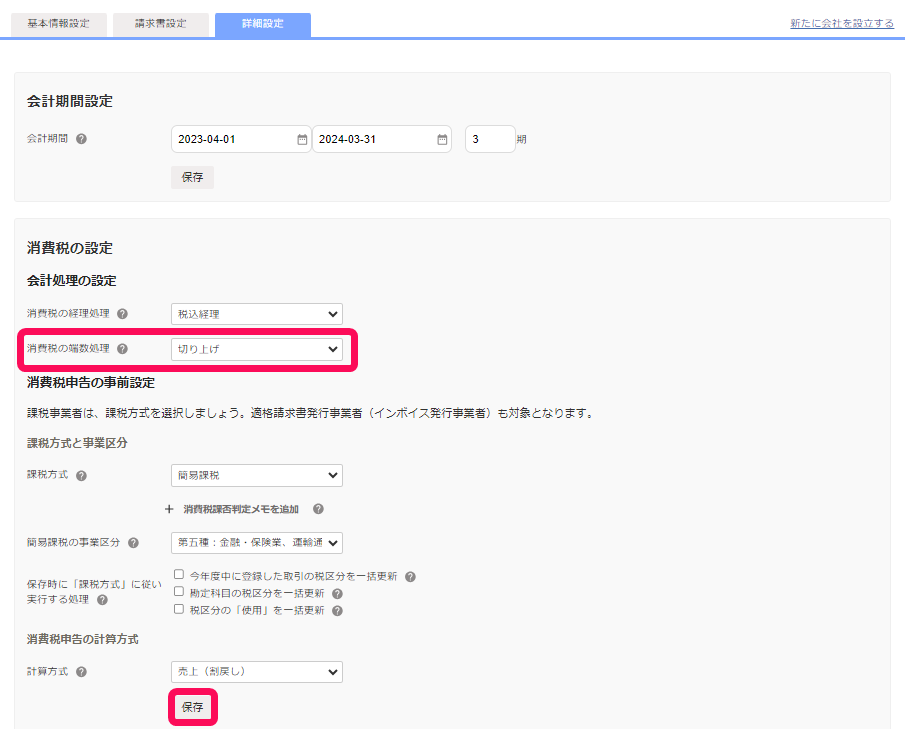The height and width of the screenshot is (729, 905).
Task: Show help for 消費税の経理処理
Action: coord(122,314)
